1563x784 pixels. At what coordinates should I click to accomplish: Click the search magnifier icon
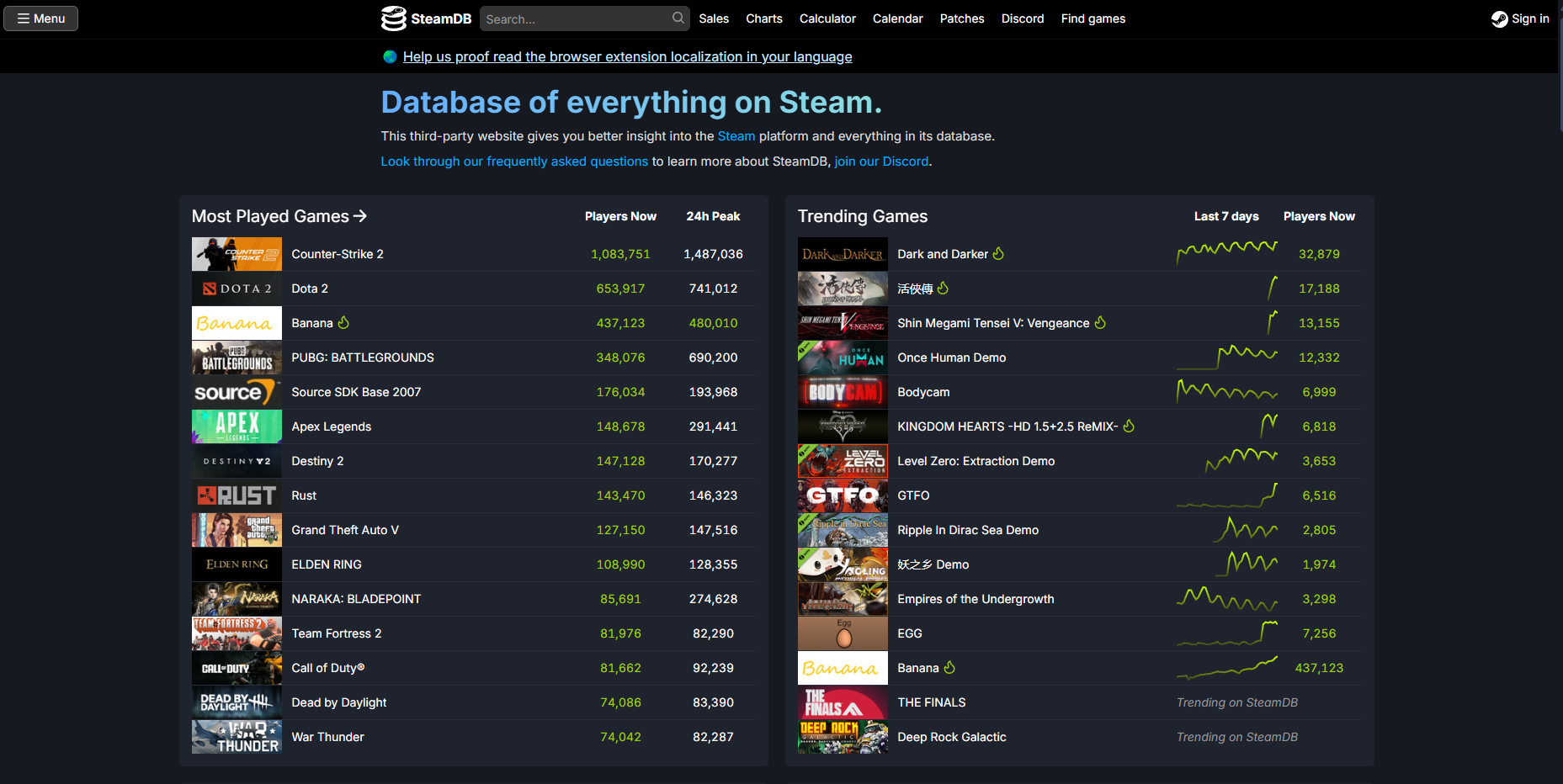pos(678,18)
